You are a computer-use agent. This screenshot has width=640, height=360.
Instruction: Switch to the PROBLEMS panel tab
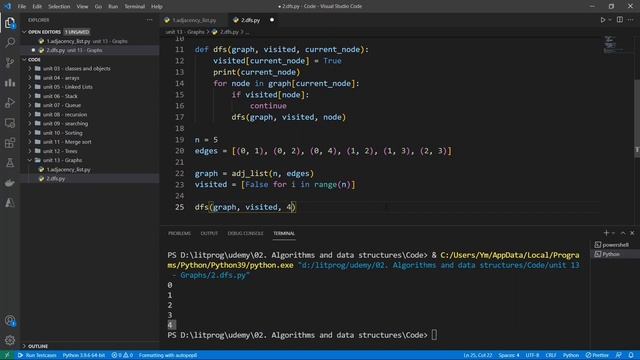pyautogui.click(x=179, y=233)
